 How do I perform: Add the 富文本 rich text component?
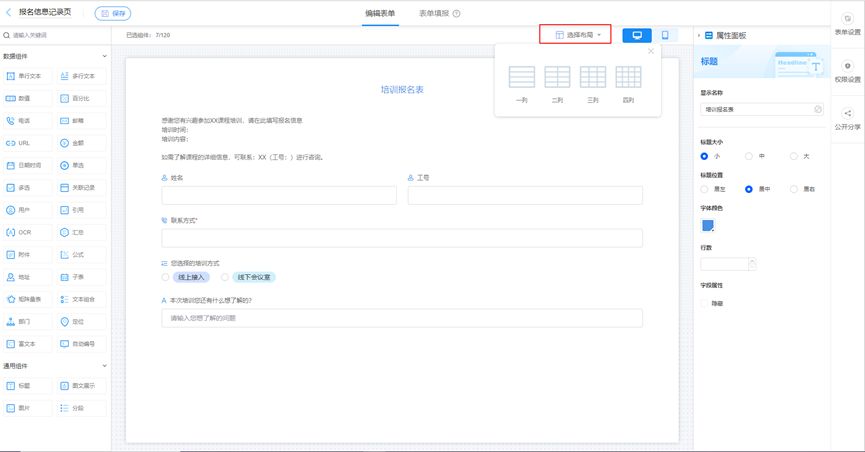pos(26,344)
